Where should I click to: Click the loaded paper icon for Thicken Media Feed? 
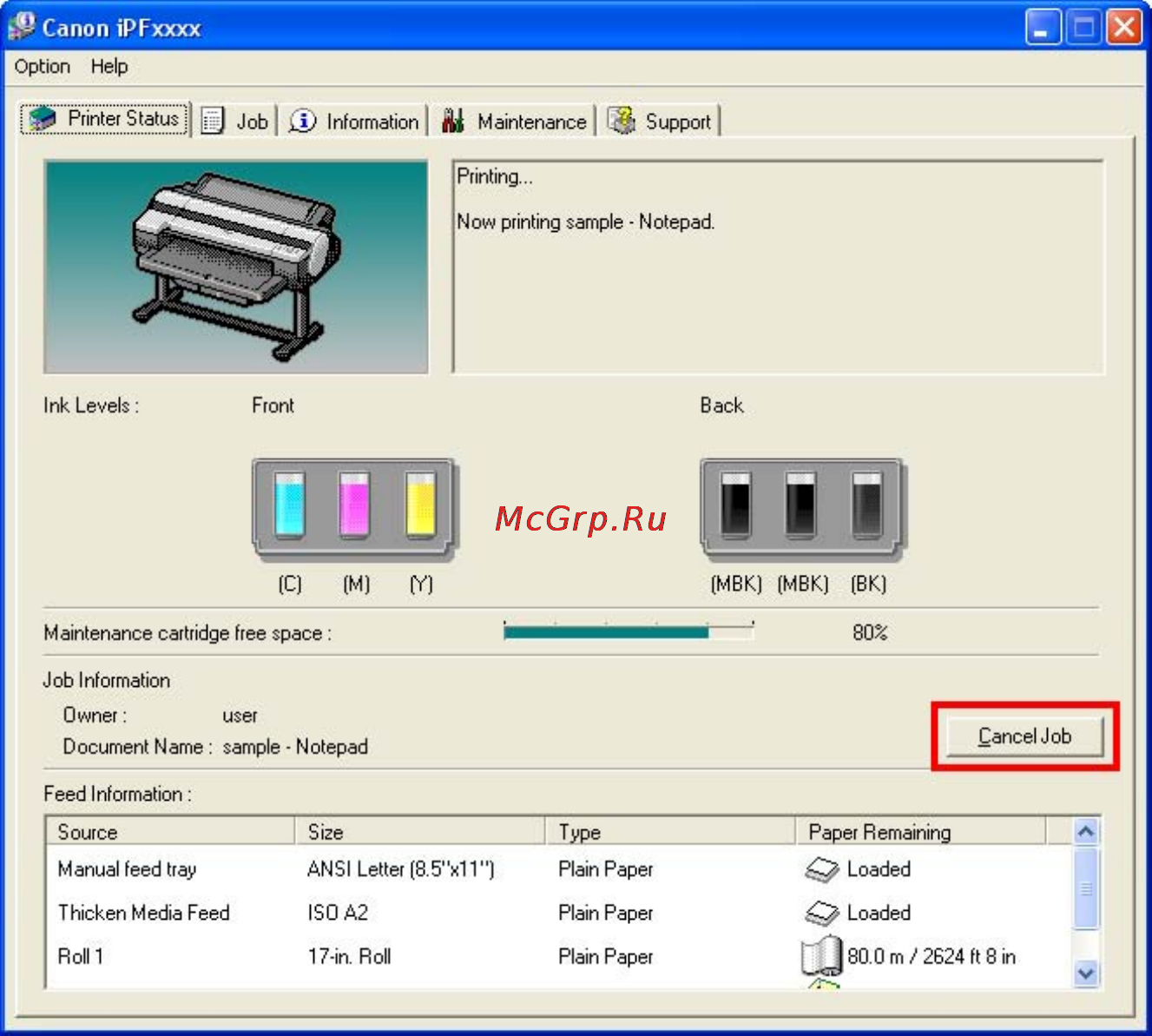(x=821, y=913)
